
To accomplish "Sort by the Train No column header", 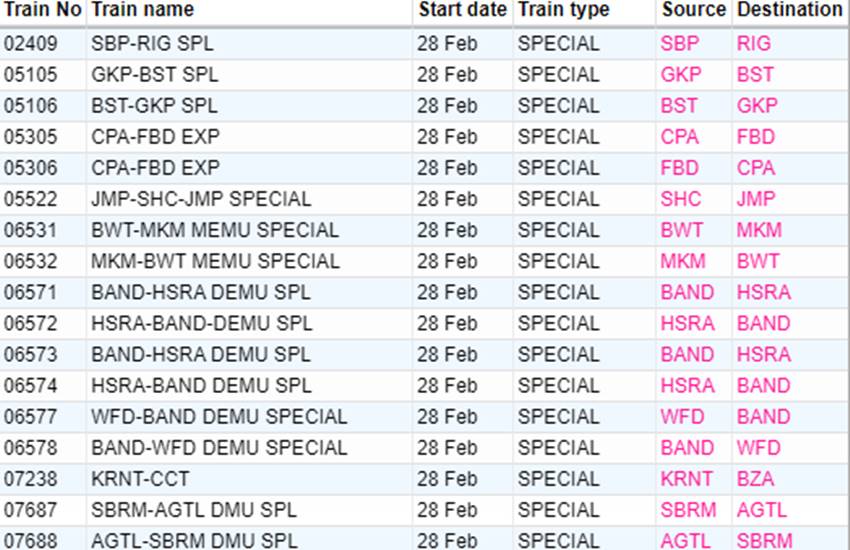I will [42, 9].
